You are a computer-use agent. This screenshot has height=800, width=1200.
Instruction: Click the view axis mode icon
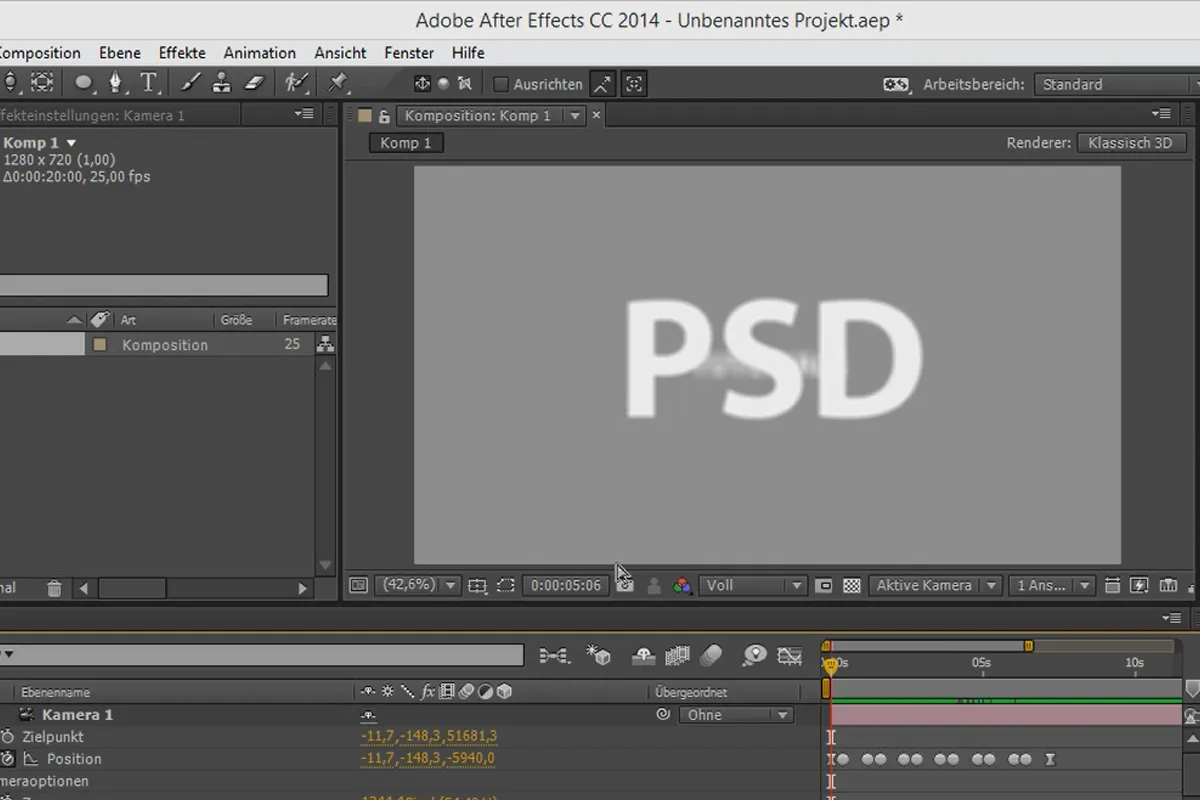(x=464, y=84)
